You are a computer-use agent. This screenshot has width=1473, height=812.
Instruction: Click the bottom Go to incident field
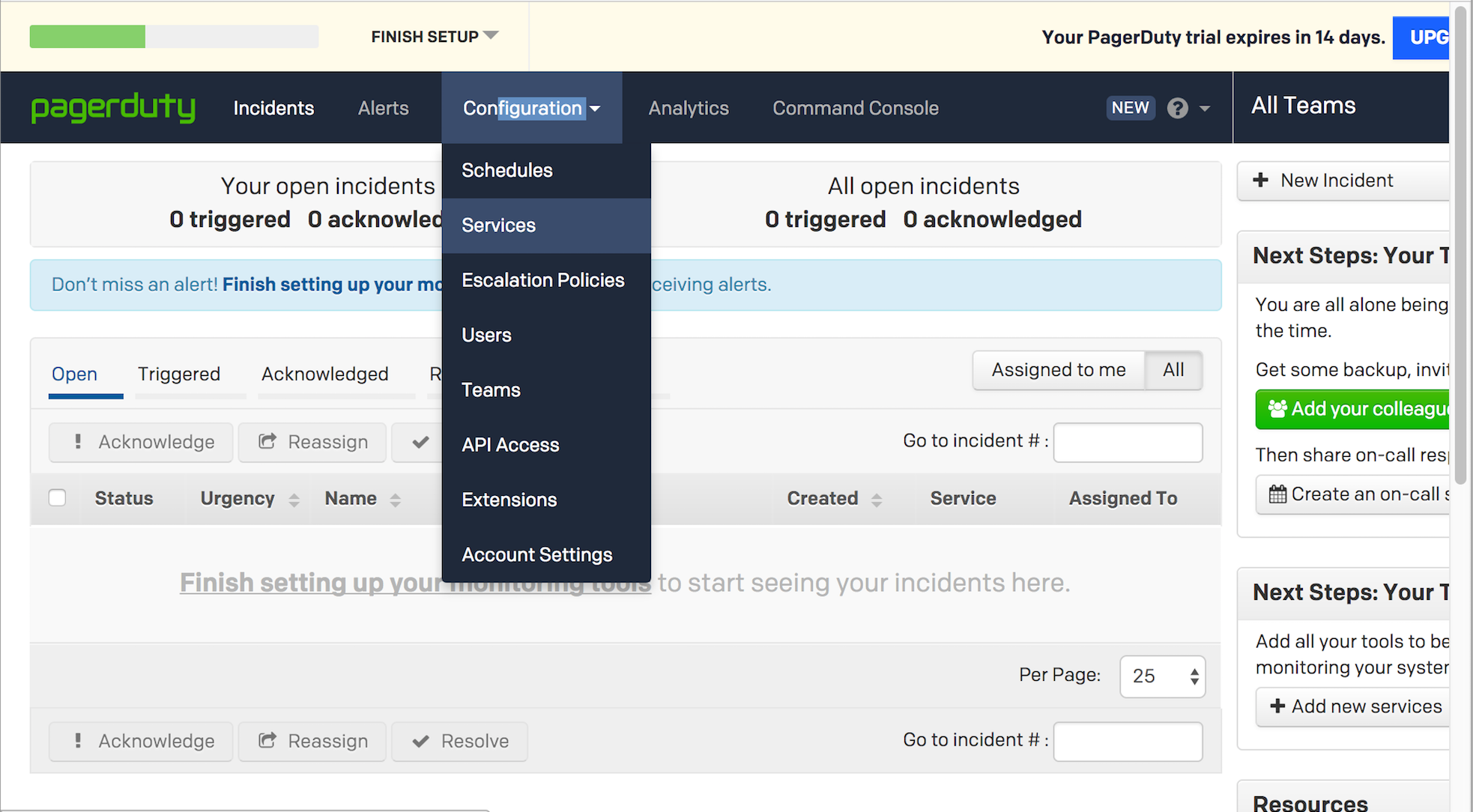(x=1128, y=742)
